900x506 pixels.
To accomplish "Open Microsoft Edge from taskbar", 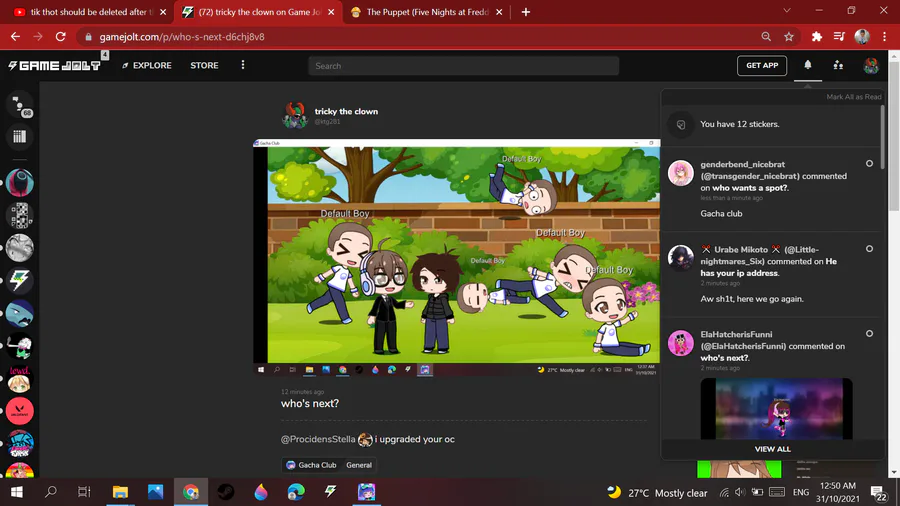I will point(296,492).
